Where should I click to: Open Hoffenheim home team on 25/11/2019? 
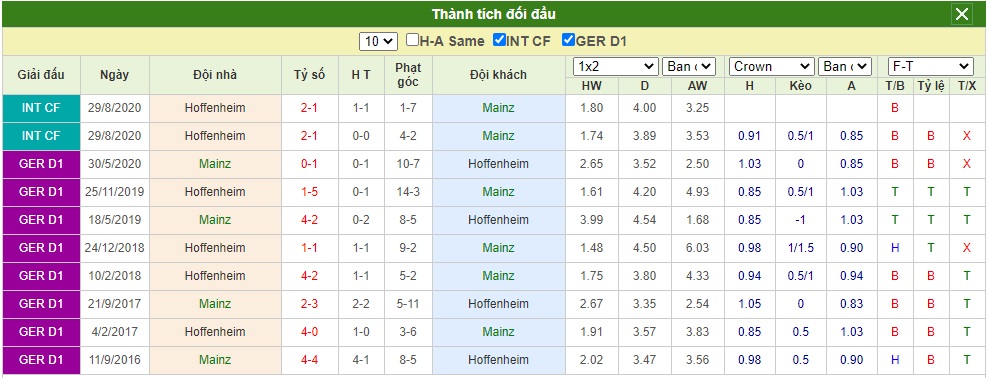click(215, 192)
